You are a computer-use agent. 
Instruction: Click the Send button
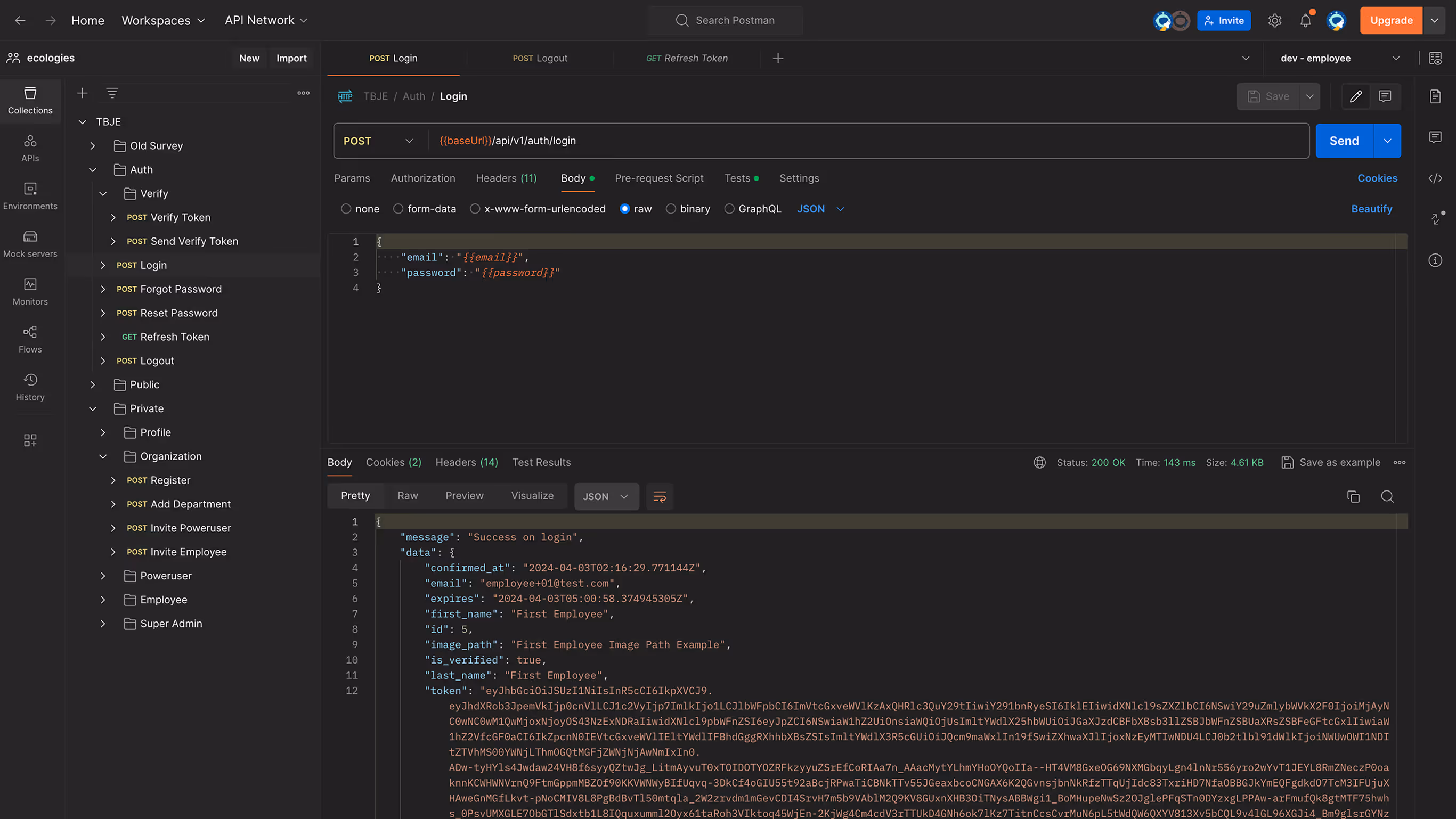tap(1344, 141)
